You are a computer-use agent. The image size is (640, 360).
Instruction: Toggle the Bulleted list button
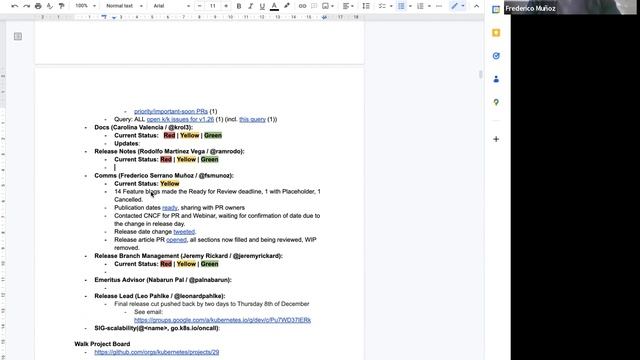coord(401,6)
